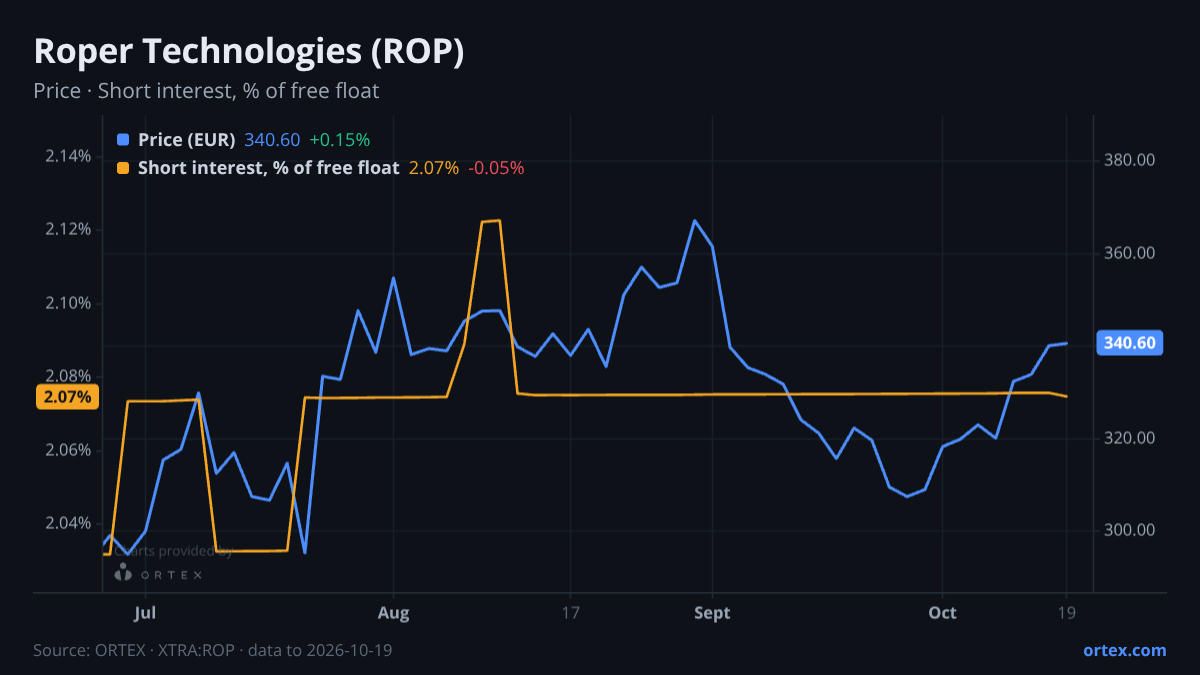The width and height of the screenshot is (1200, 675).
Task: Click the 2.08% left axis label
Action: pyautogui.click(x=68, y=376)
